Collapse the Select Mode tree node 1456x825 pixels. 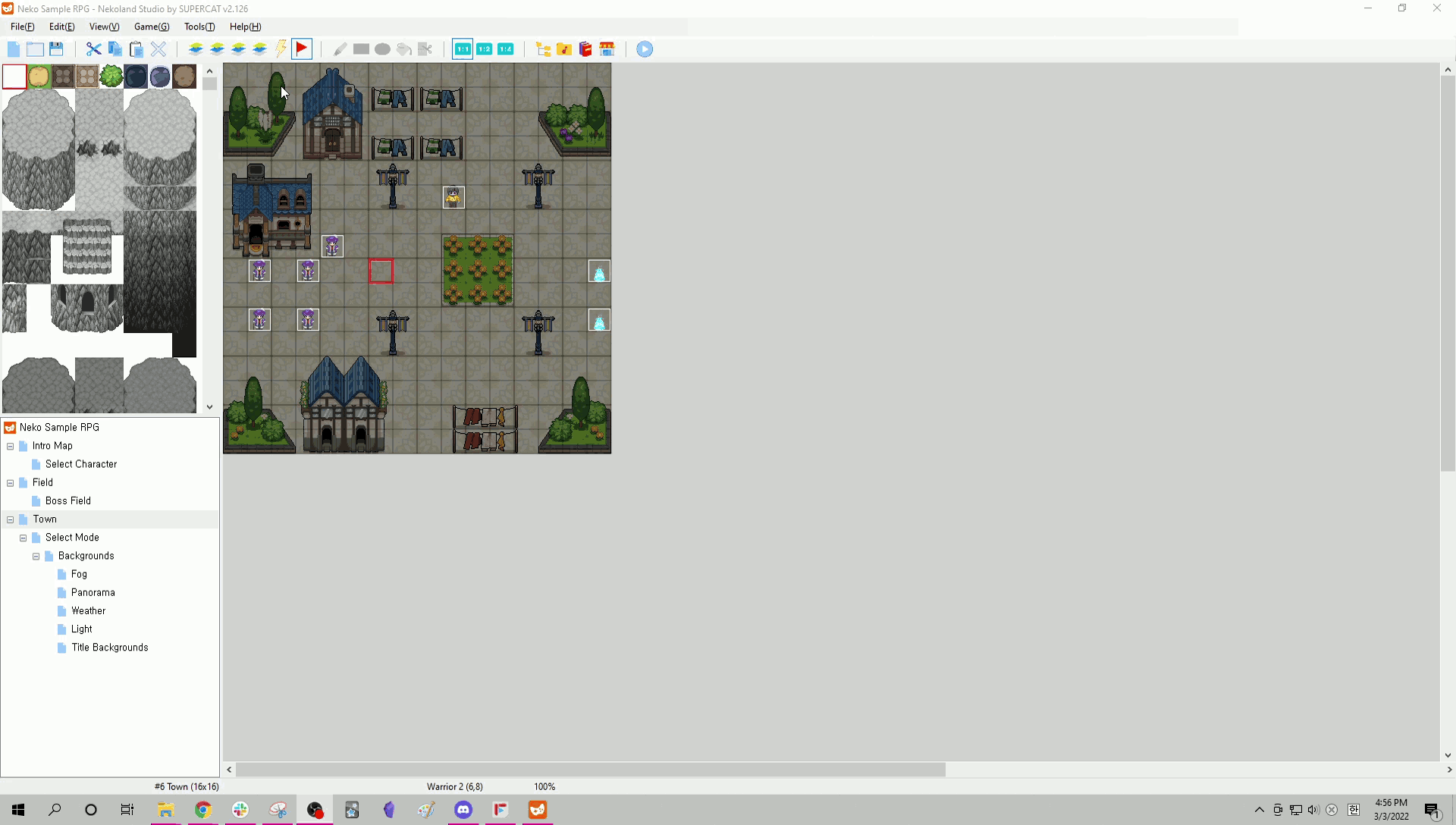(24, 538)
